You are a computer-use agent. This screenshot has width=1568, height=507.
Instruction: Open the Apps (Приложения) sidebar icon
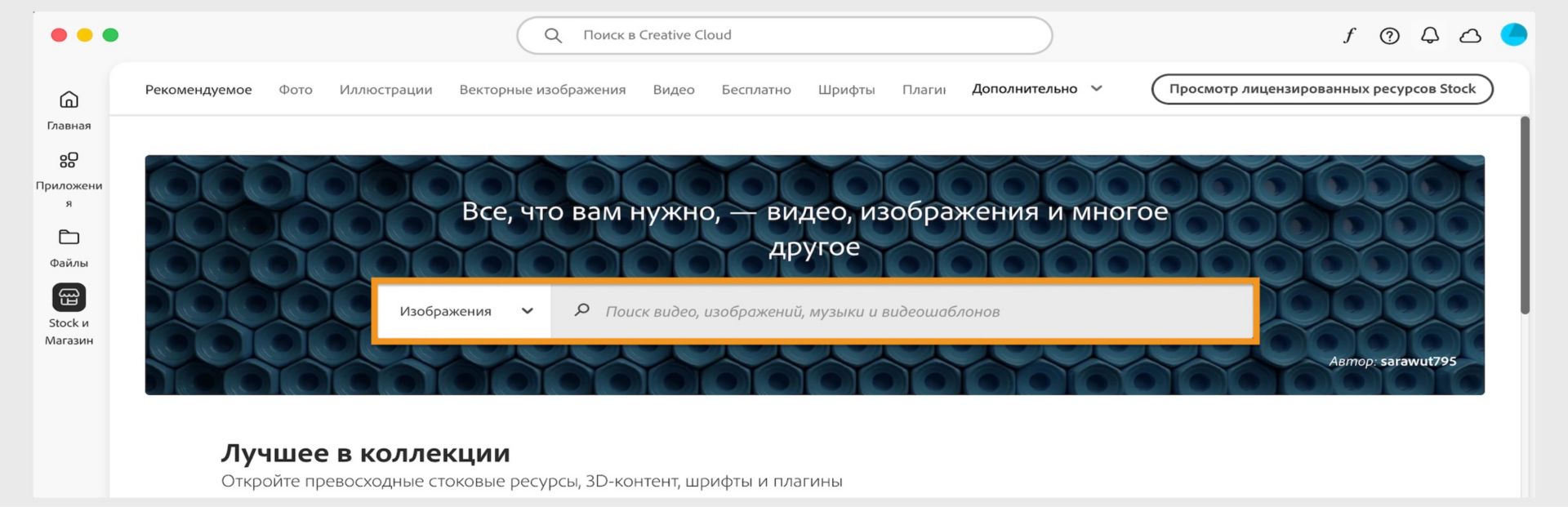(69, 160)
